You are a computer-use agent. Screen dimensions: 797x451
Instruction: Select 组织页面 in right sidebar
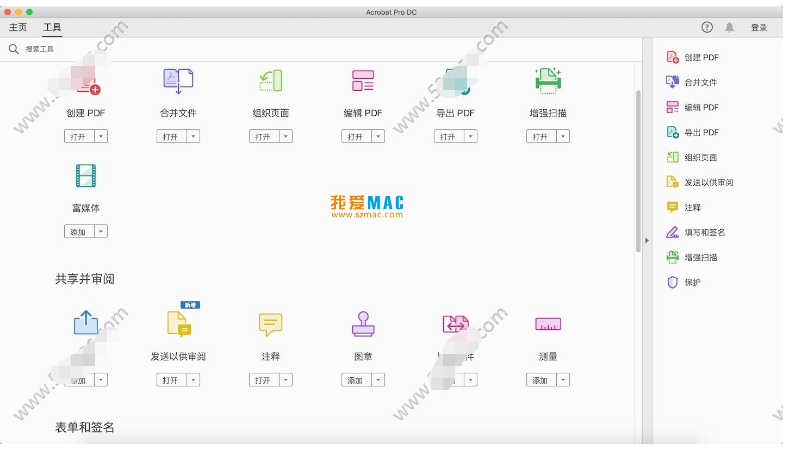click(691, 157)
